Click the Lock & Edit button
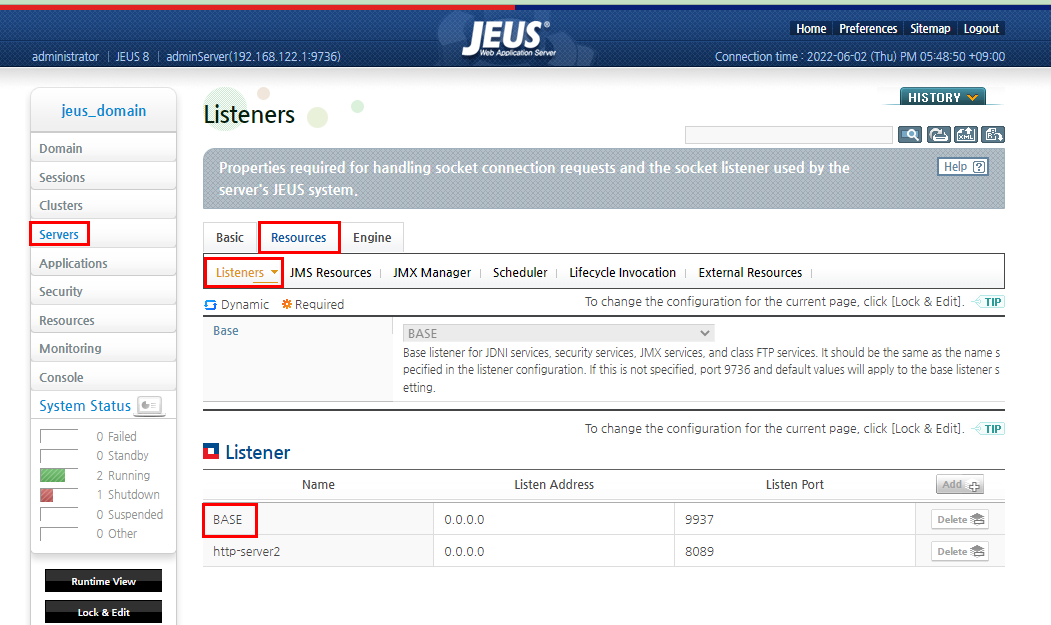The image size is (1051, 625). click(x=103, y=612)
